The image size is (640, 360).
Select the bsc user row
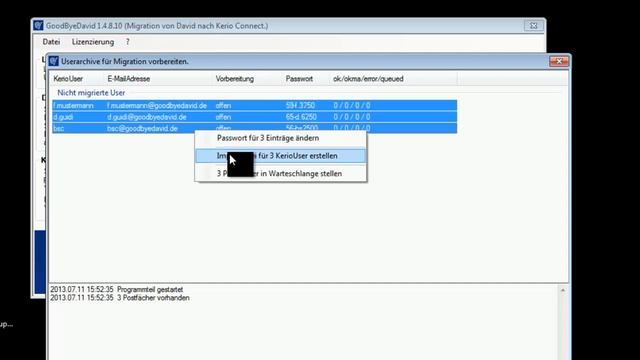pos(254,128)
